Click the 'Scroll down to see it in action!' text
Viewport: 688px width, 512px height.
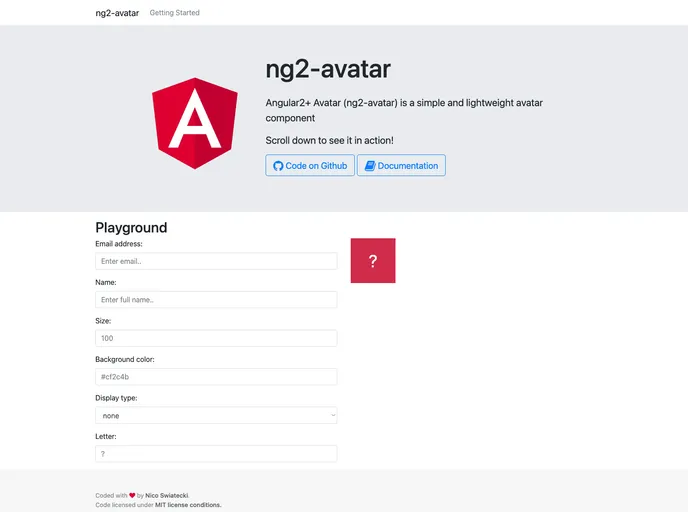[x=330, y=140]
